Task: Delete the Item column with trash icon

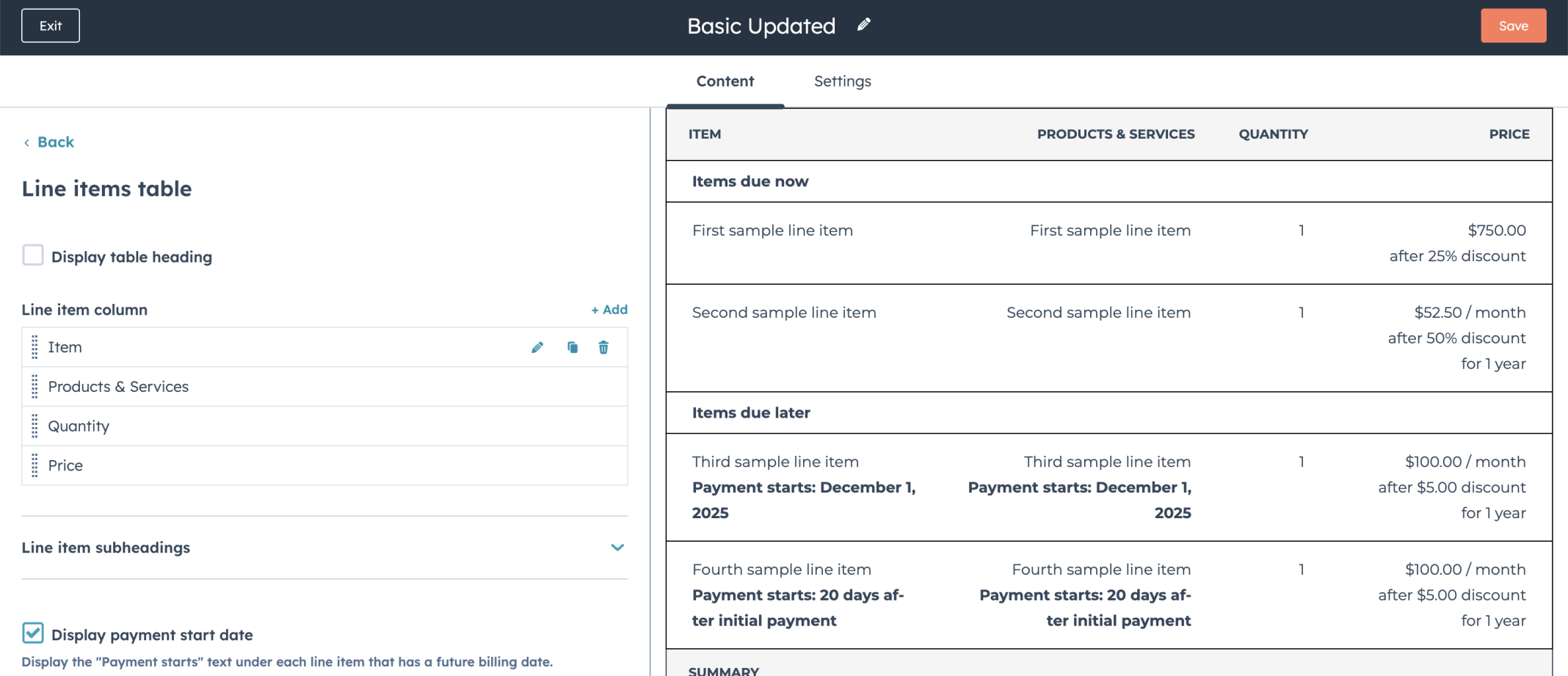Action: point(603,347)
